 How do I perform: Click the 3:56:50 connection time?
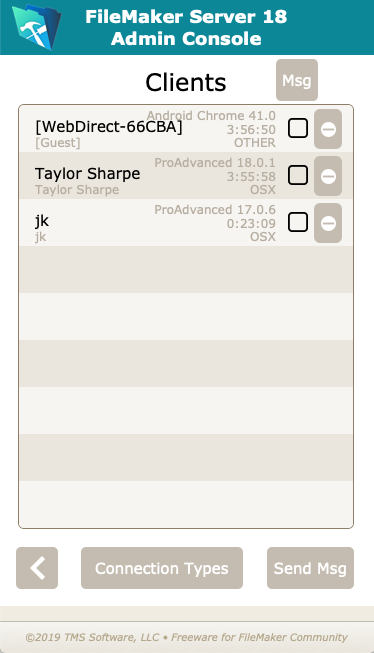[x=251, y=130]
